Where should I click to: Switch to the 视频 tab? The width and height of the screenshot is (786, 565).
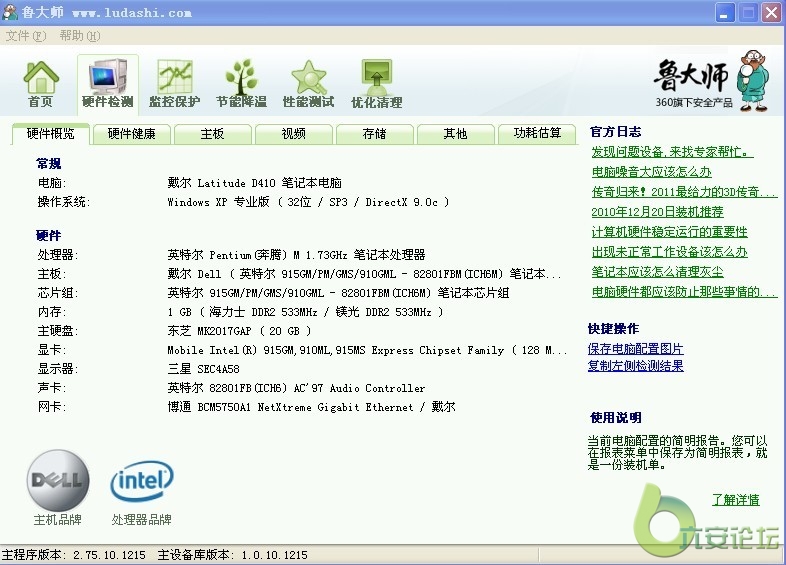(293, 134)
